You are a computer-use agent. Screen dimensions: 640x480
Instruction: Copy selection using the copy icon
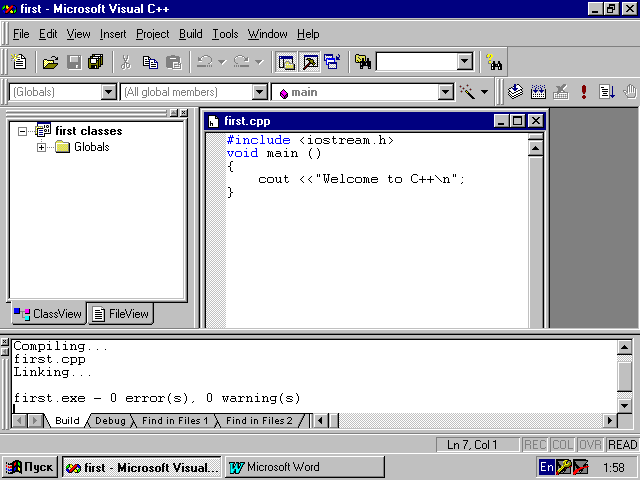150,62
